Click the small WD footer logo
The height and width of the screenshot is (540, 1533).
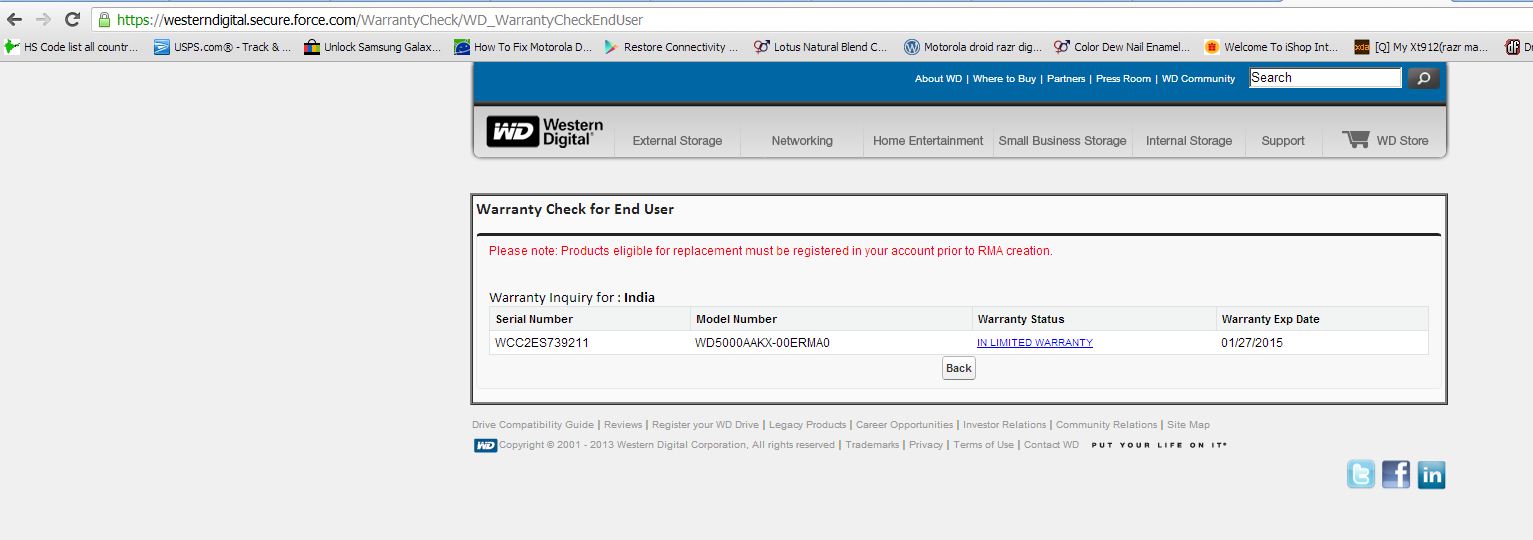pos(485,445)
